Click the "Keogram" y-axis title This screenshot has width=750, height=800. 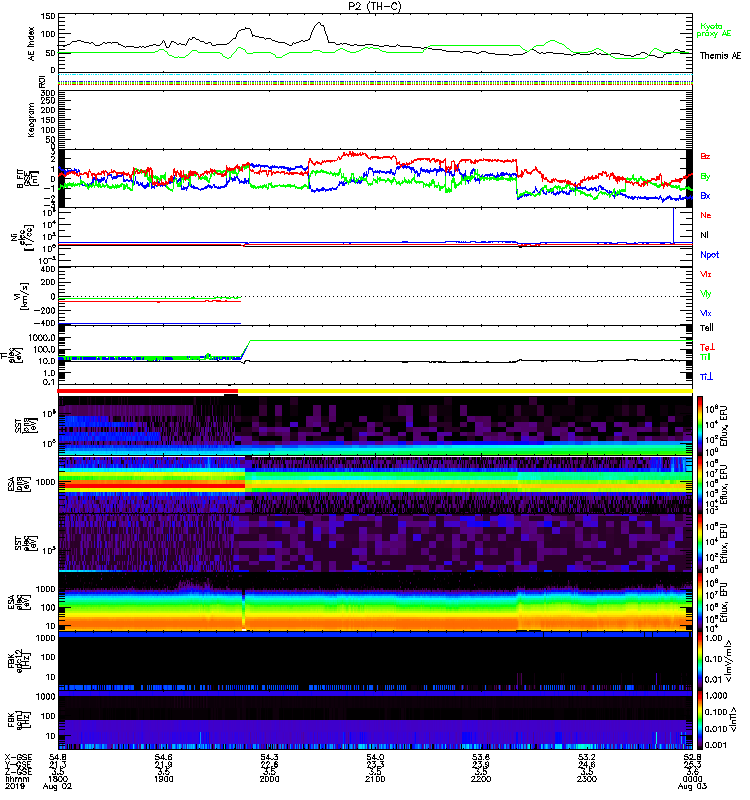[32, 119]
